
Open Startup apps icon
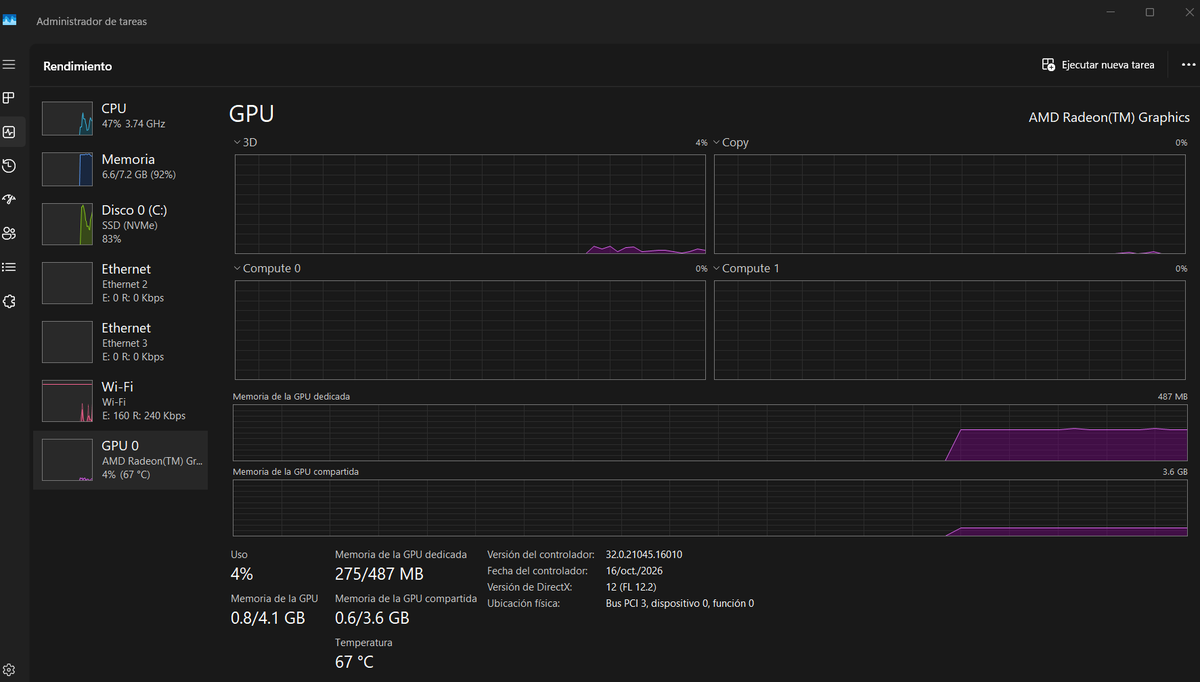click(9, 200)
